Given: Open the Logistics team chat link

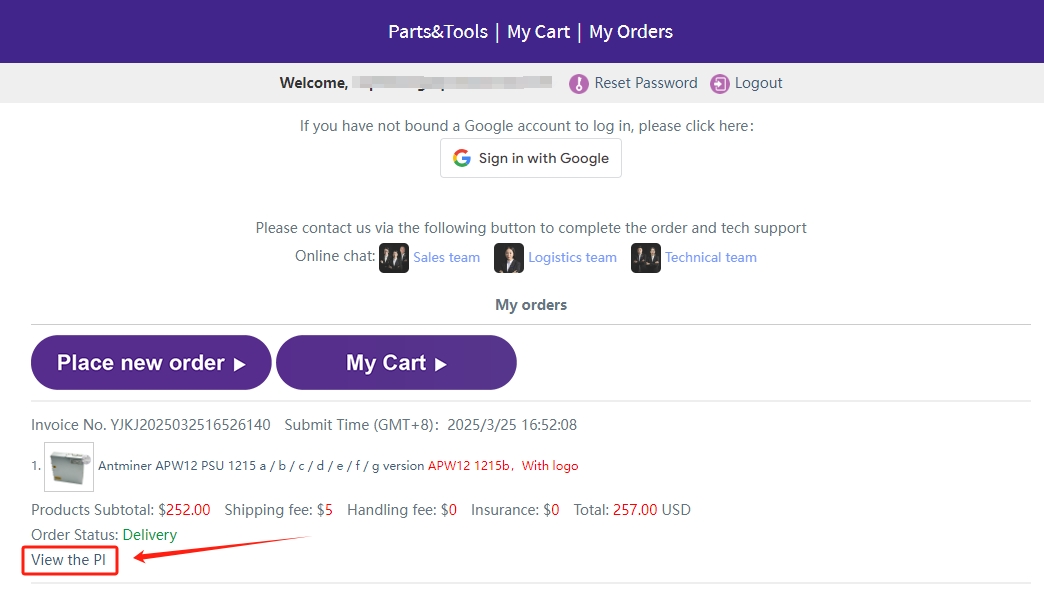Looking at the screenshot, I should tap(573, 258).
